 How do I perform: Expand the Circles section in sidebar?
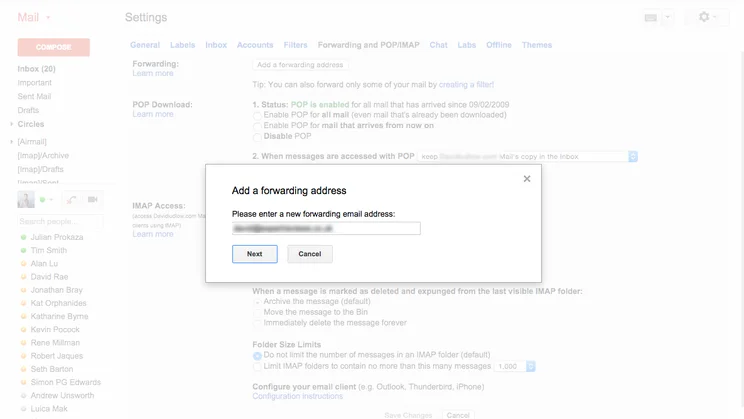tap(11, 125)
